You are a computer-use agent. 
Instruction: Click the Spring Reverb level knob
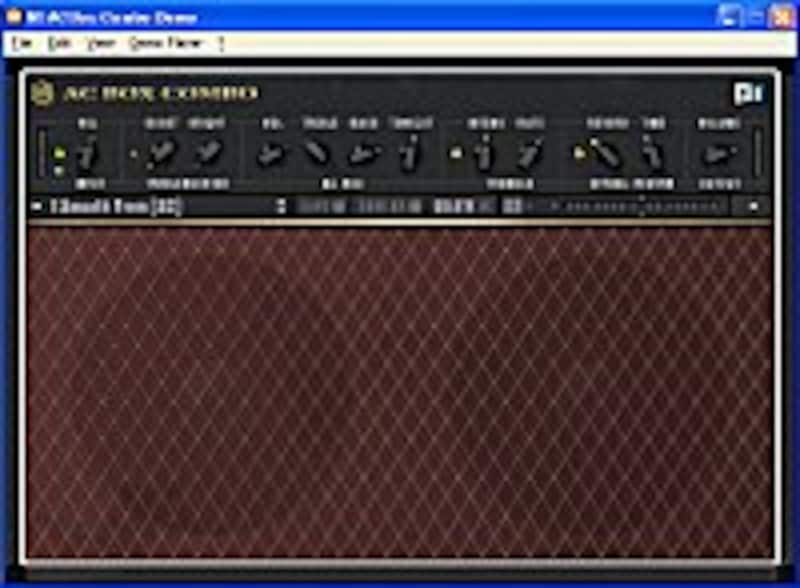tap(605, 153)
